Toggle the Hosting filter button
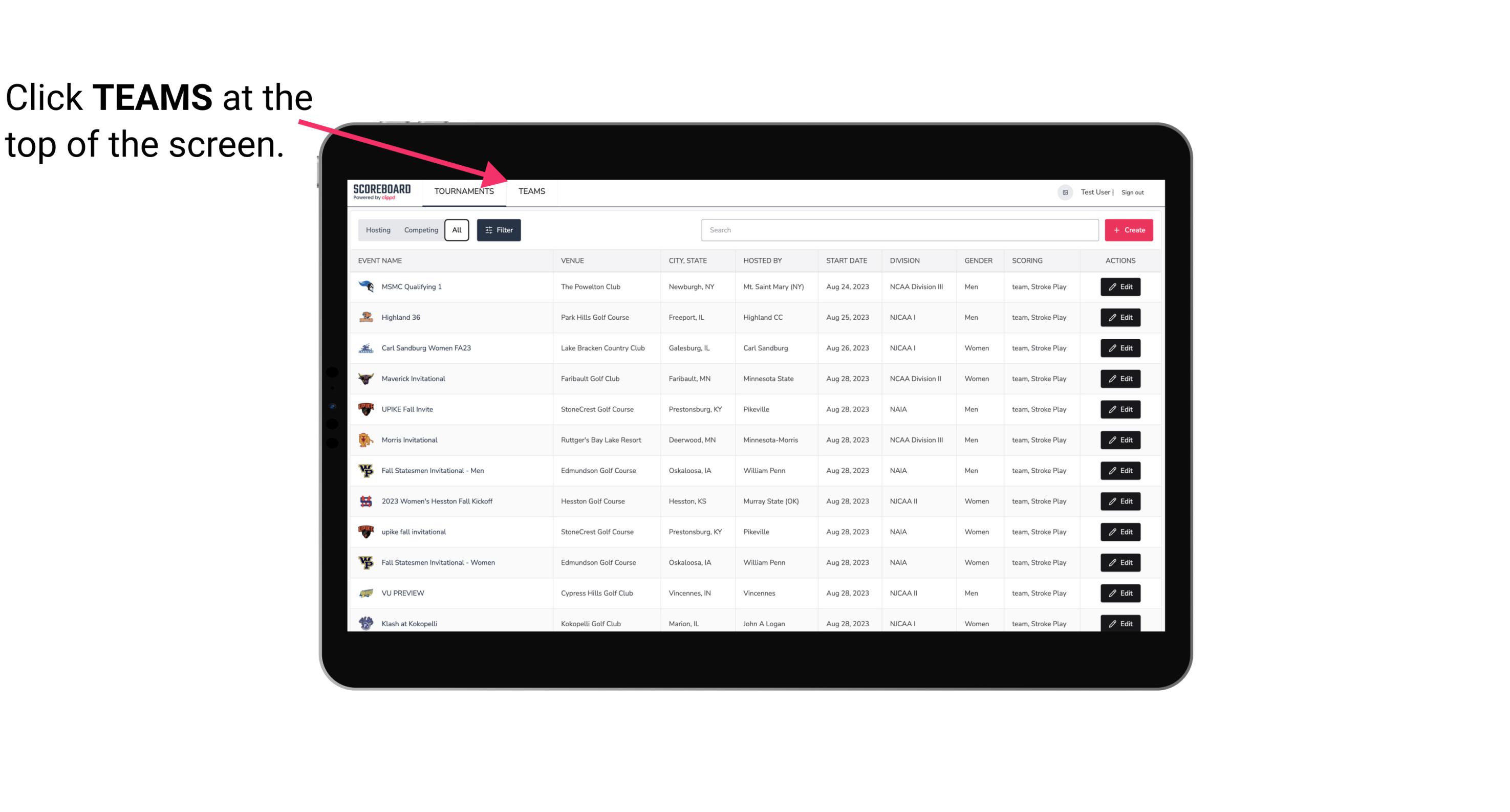The image size is (1510, 812). (378, 230)
